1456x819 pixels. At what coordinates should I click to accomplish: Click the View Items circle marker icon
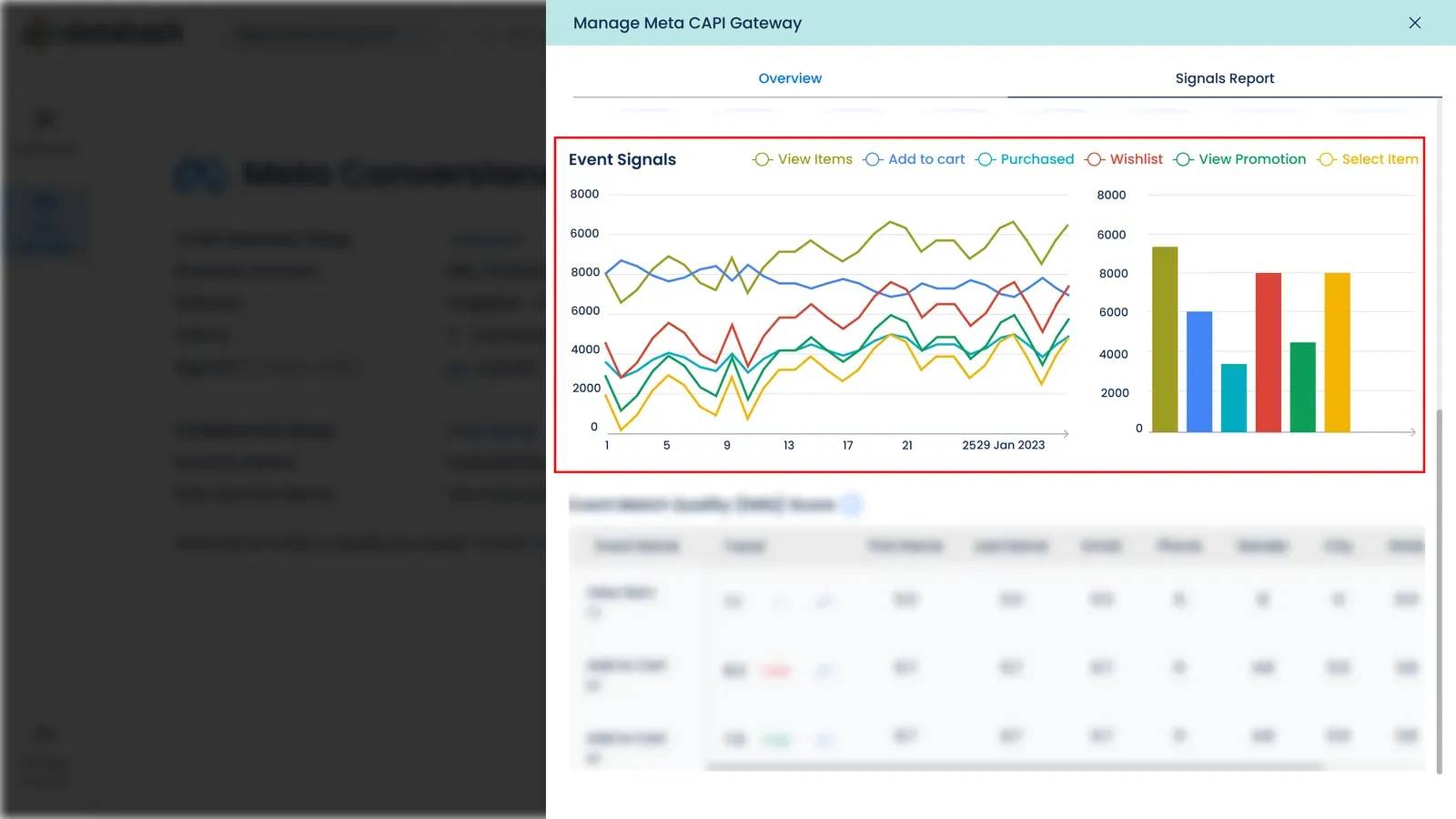763,159
